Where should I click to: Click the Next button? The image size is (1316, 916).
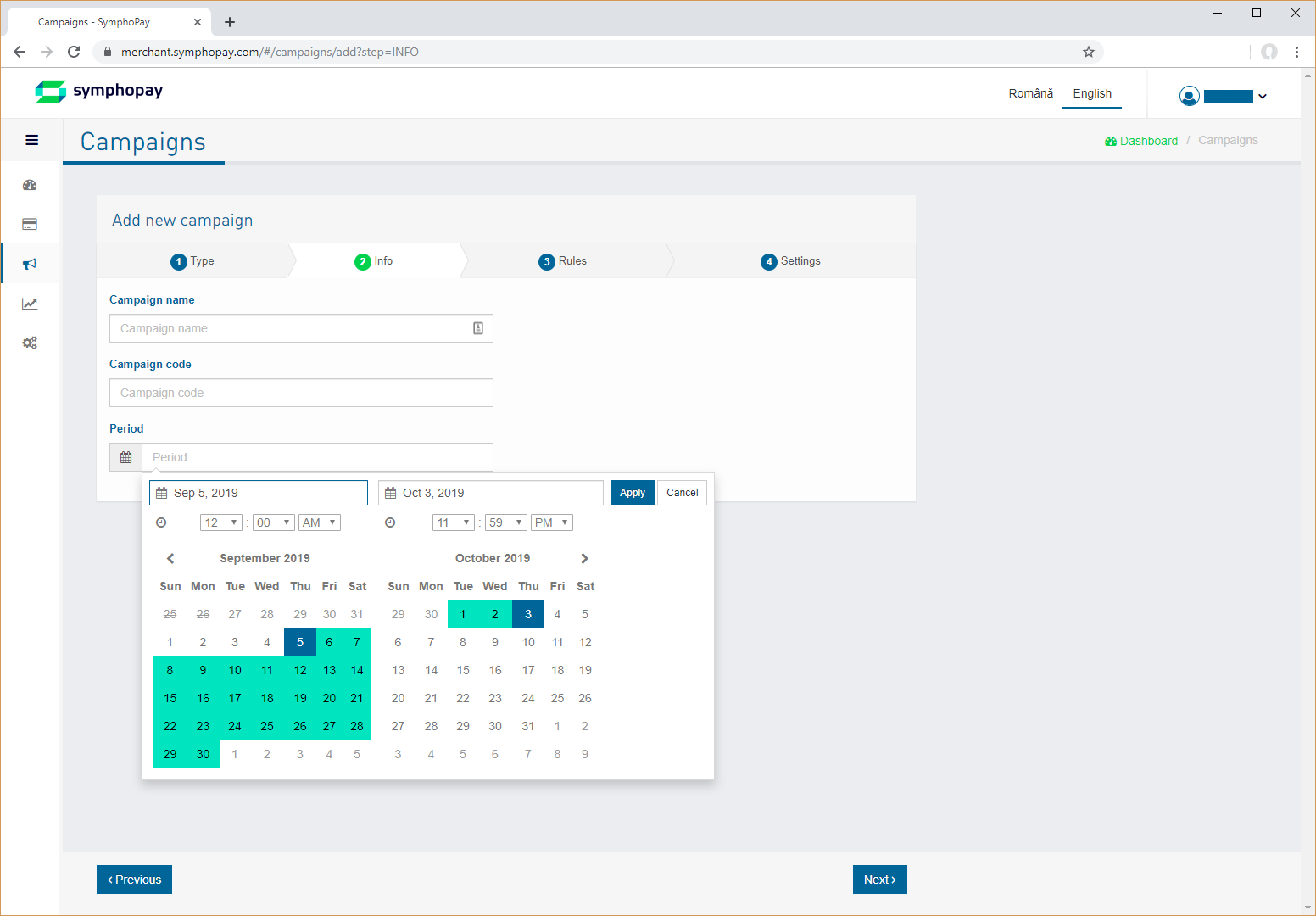coord(879,880)
